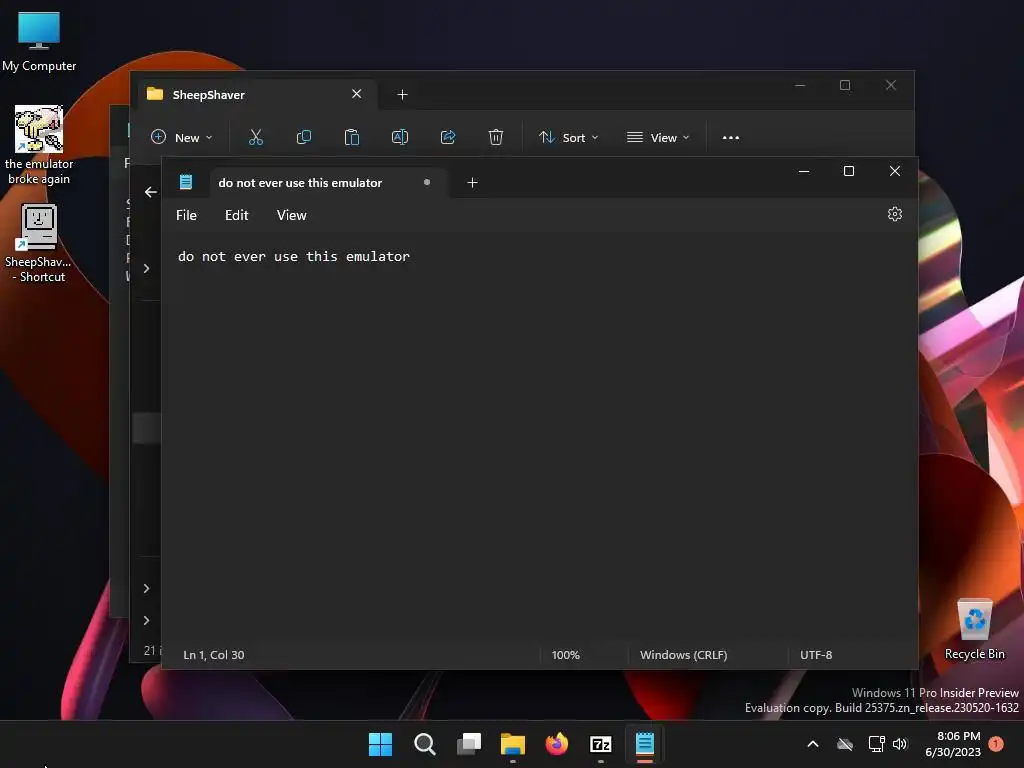Open Notepad View menu

pyautogui.click(x=291, y=215)
